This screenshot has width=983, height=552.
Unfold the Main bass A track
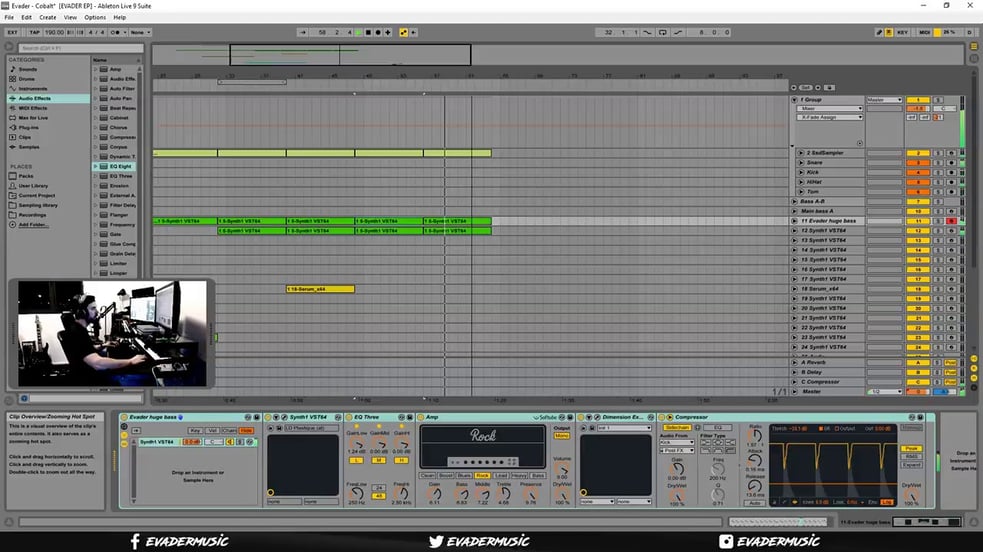tap(794, 211)
